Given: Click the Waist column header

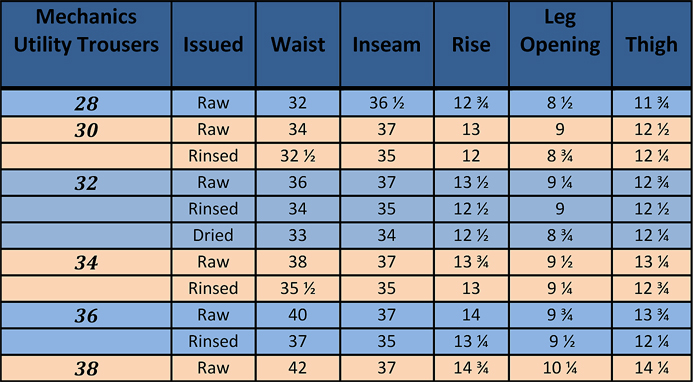Looking at the screenshot, I should (298, 44).
